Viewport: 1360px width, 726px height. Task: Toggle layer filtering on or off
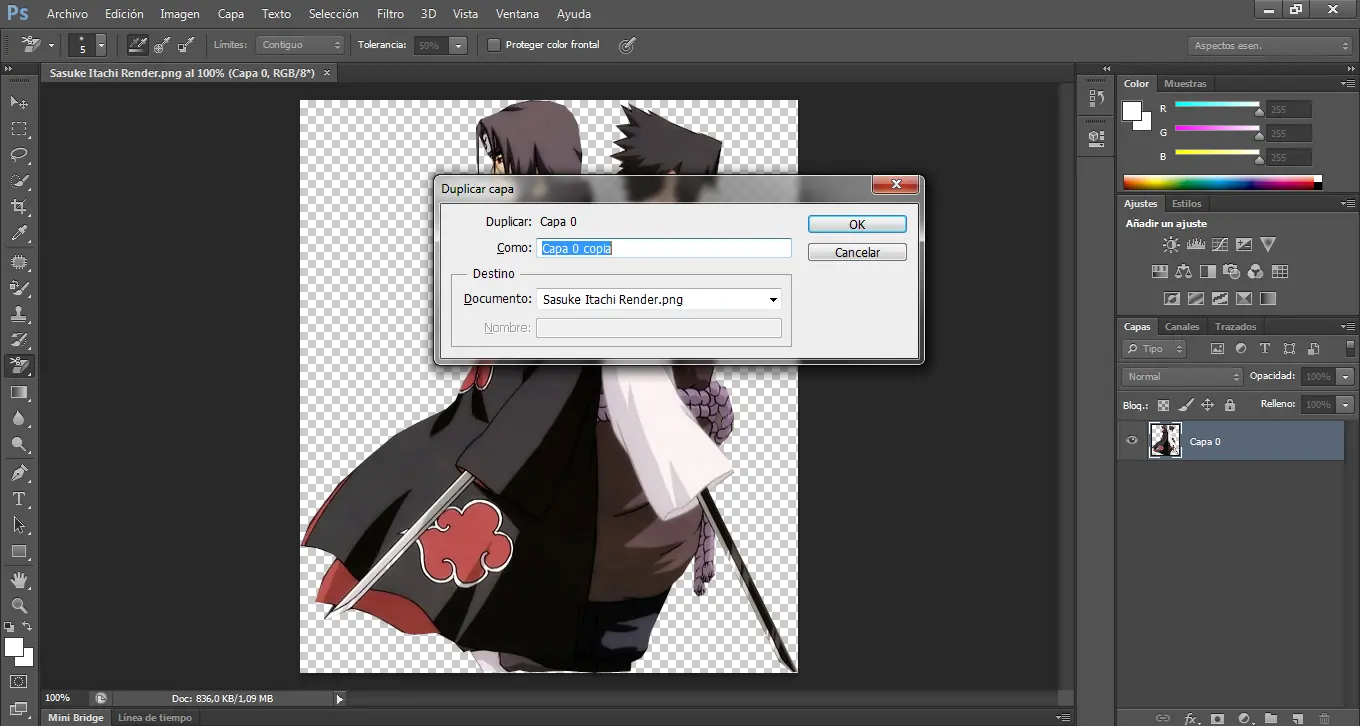point(1351,349)
